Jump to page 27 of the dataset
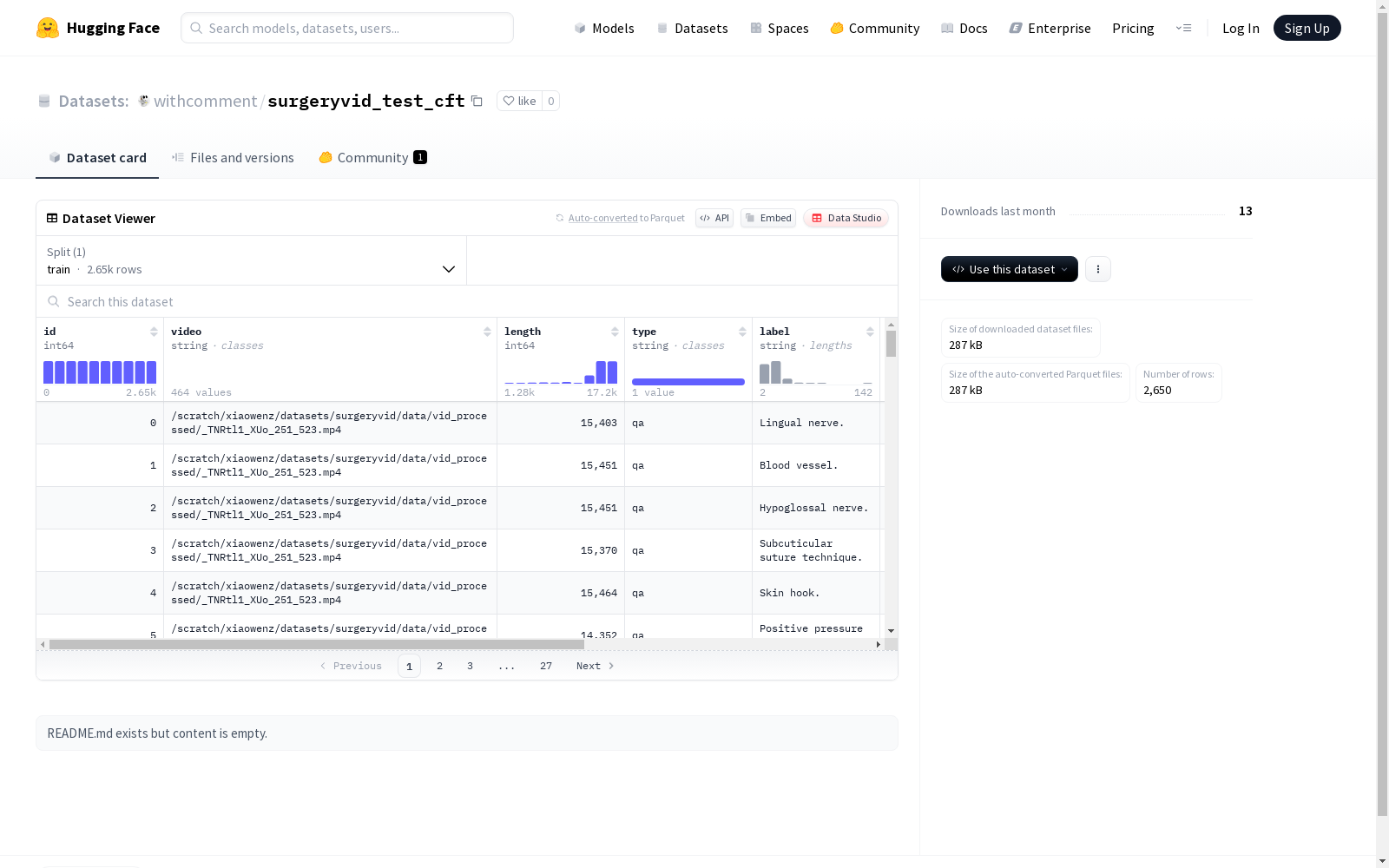This screenshot has height=868, width=1389. (x=546, y=666)
